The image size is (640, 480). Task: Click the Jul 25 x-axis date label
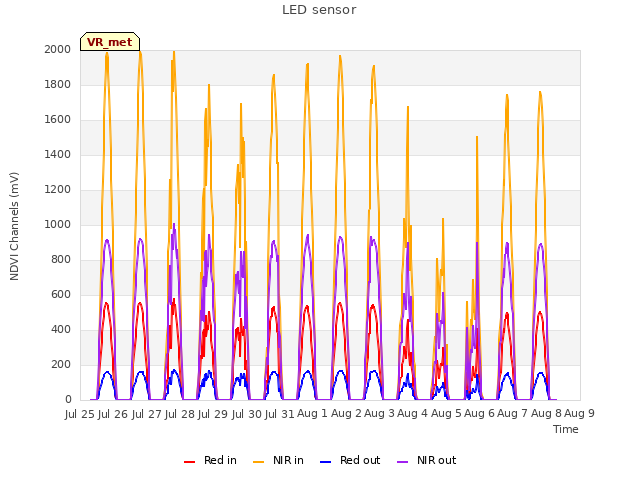(x=80, y=414)
